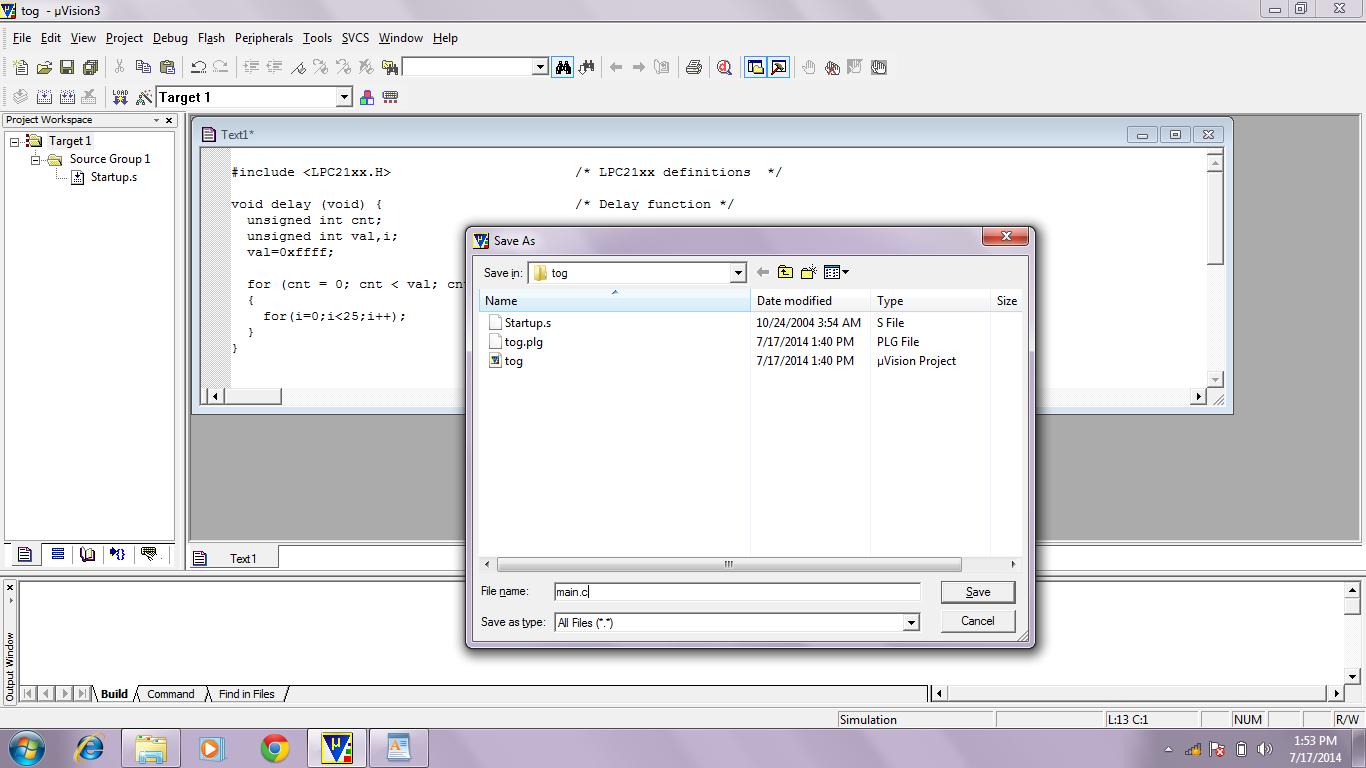
Task: Click the Save All toolbar icon
Action: click(90, 67)
